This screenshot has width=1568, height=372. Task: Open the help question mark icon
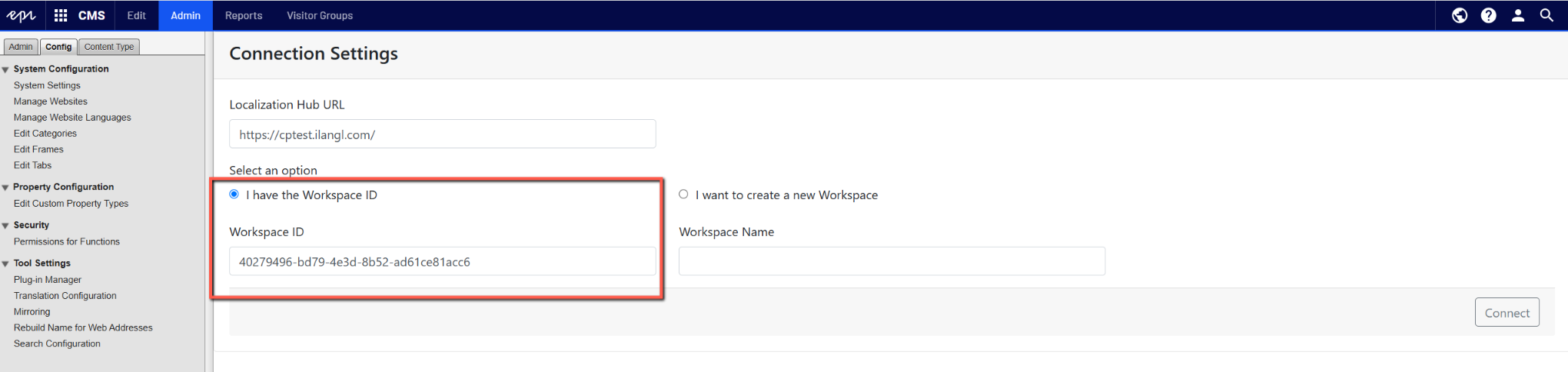click(x=1488, y=15)
